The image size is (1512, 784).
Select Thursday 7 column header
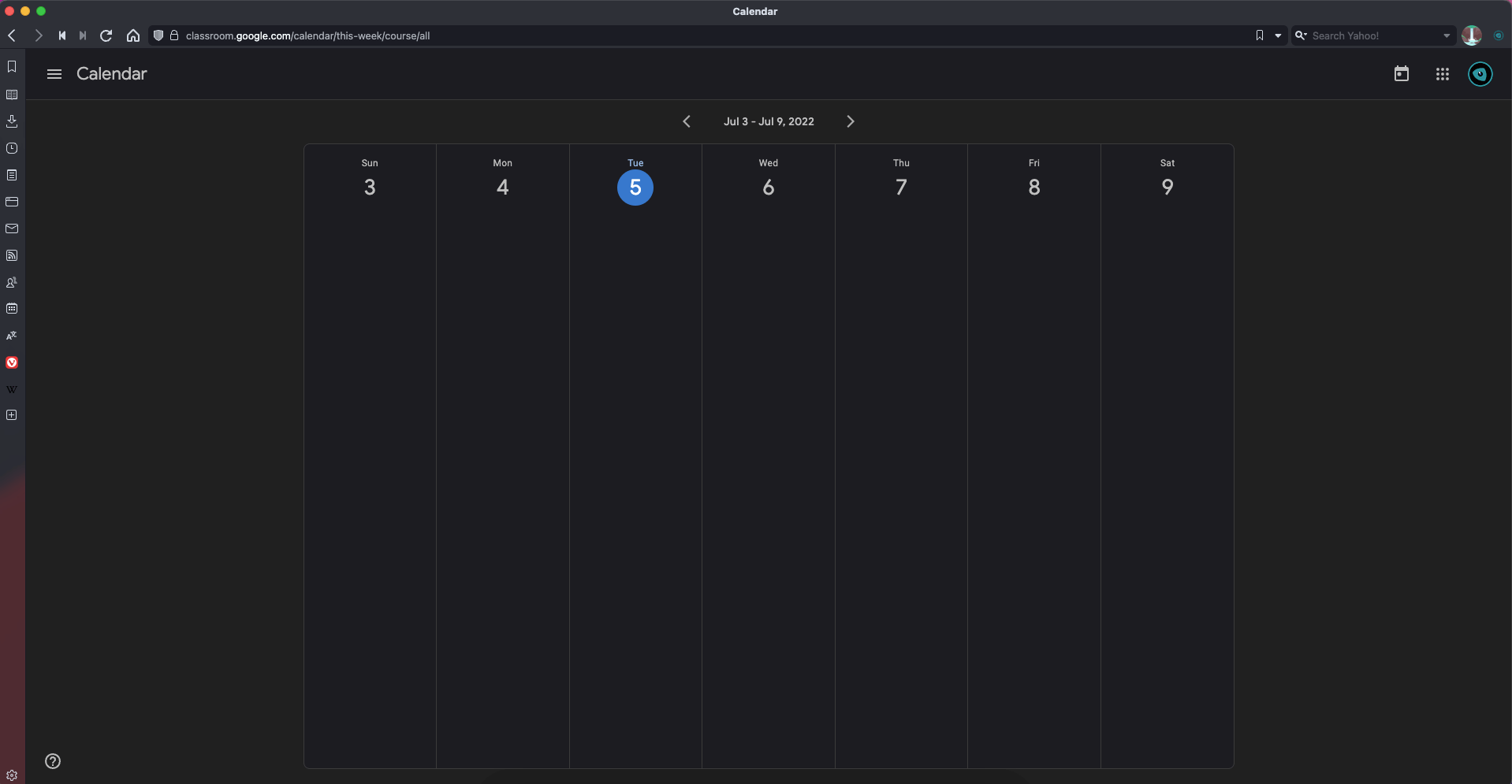pyautogui.click(x=901, y=178)
